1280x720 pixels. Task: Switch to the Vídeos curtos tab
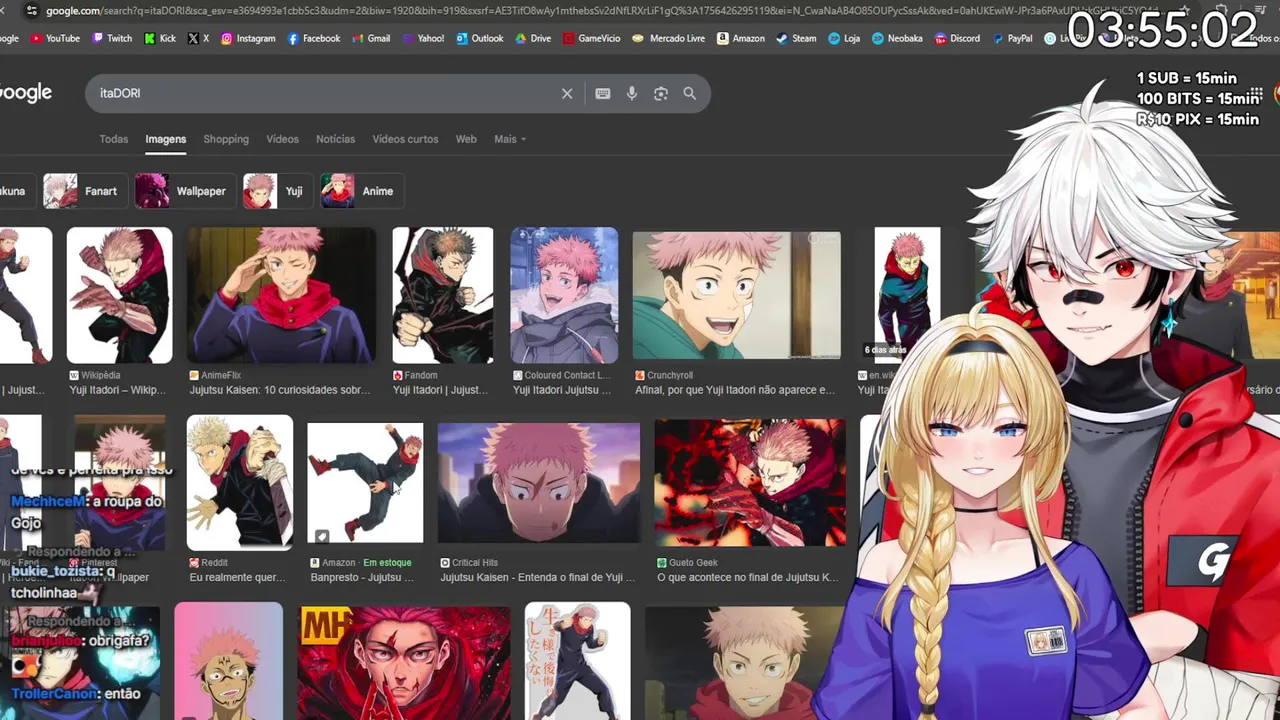click(x=405, y=139)
